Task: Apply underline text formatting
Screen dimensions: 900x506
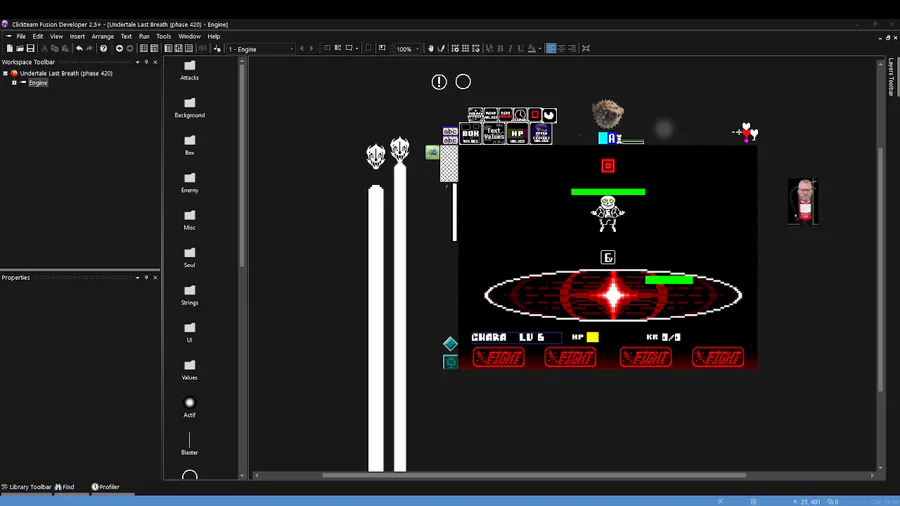Action: point(521,49)
